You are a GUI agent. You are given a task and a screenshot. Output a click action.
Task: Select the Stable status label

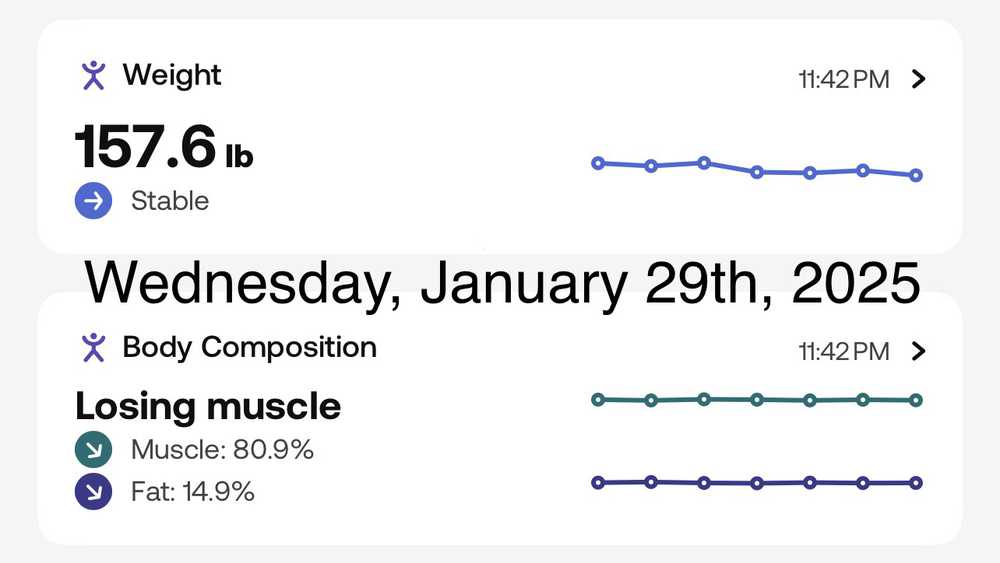click(x=170, y=201)
